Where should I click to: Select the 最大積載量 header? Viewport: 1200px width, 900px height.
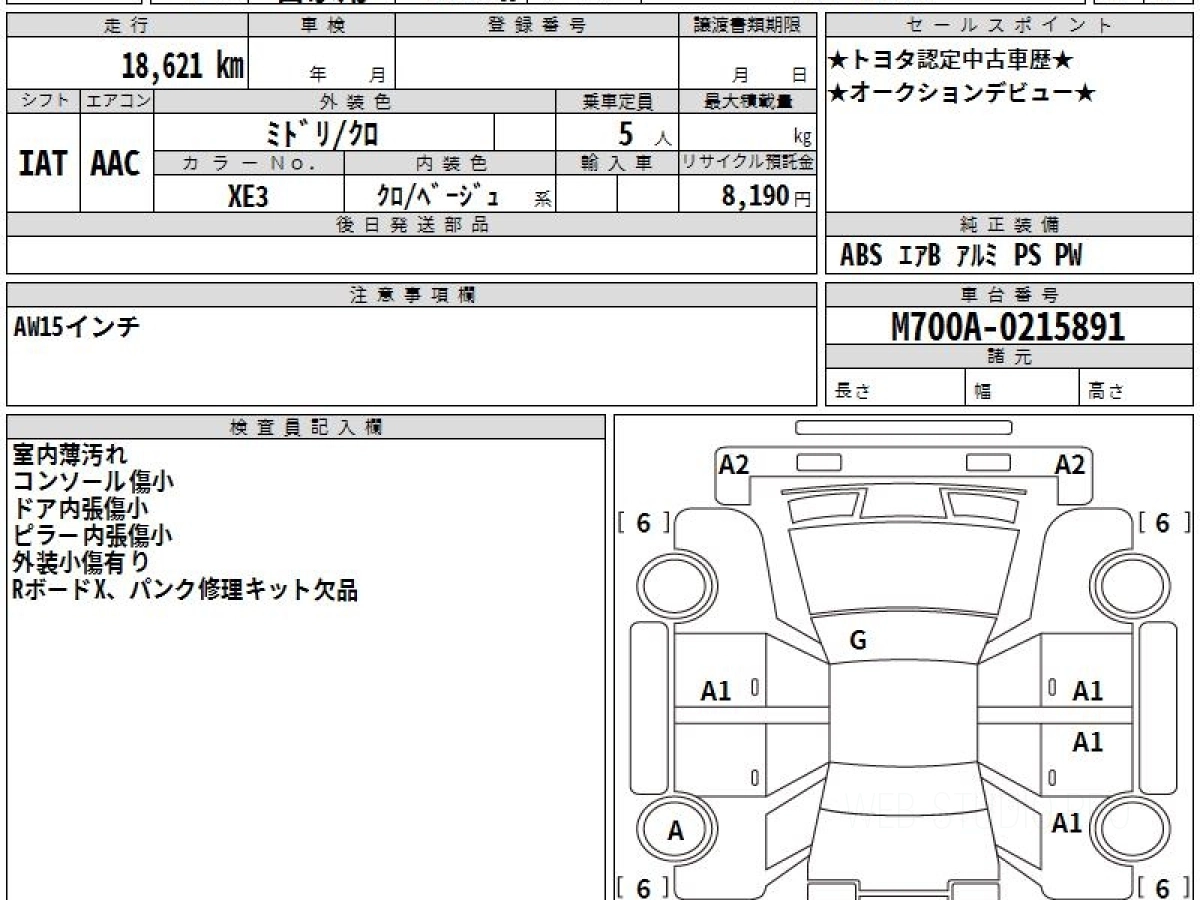point(747,101)
